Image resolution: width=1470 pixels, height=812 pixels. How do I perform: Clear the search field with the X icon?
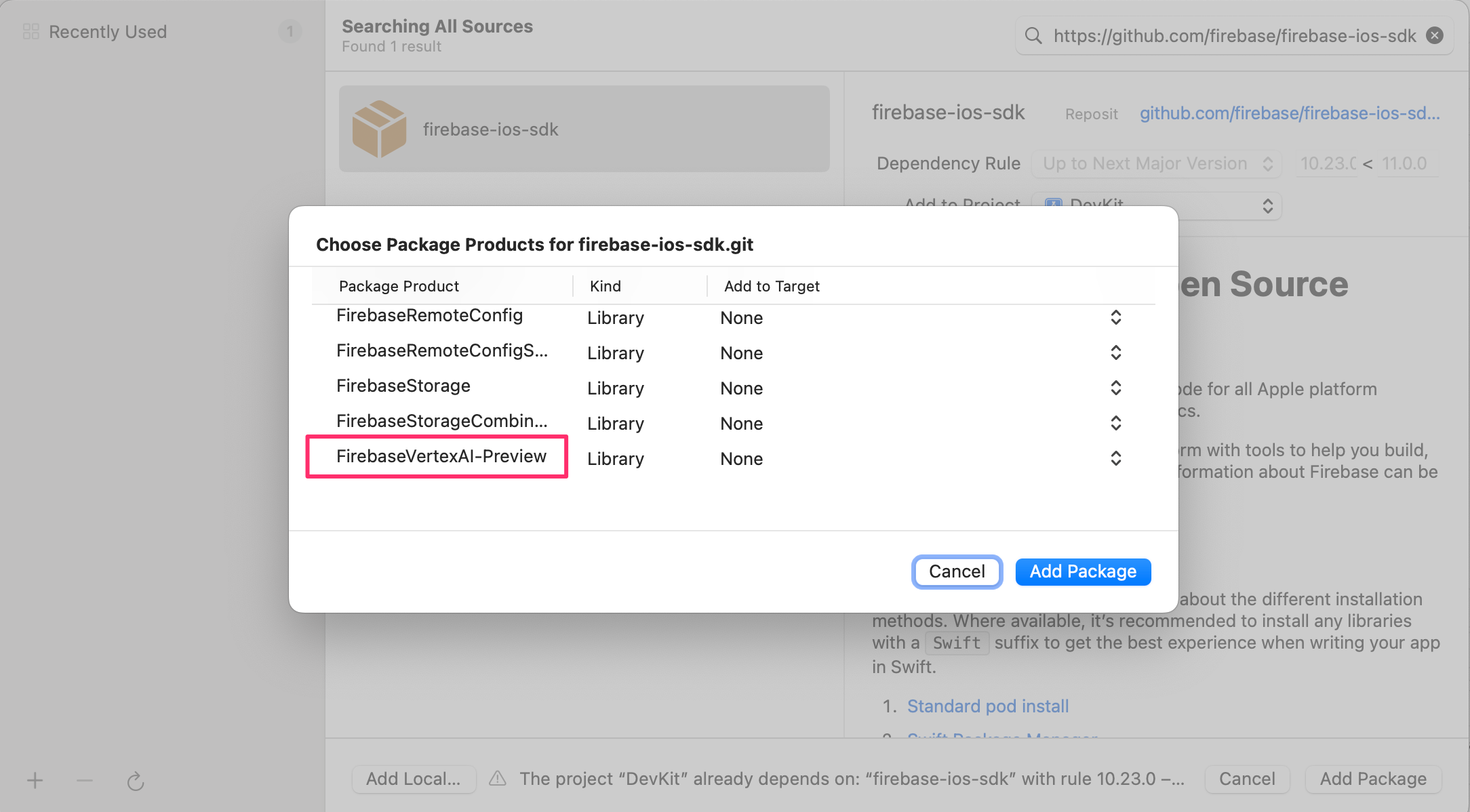pos(1433,35)
